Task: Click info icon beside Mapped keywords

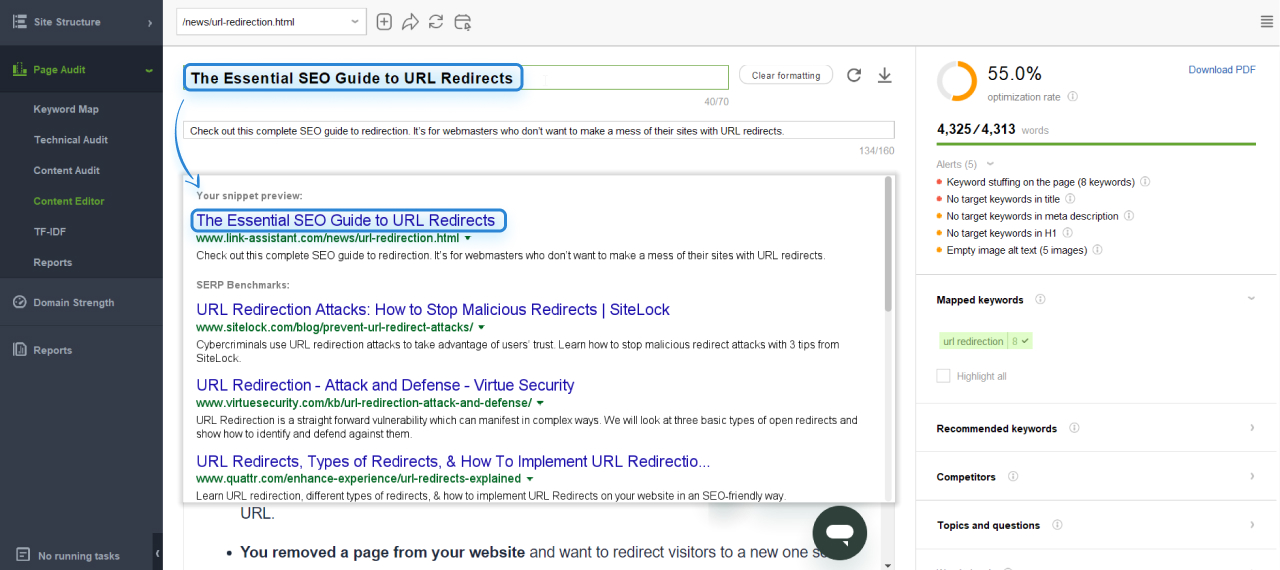Action: (x=1040, y=299)
